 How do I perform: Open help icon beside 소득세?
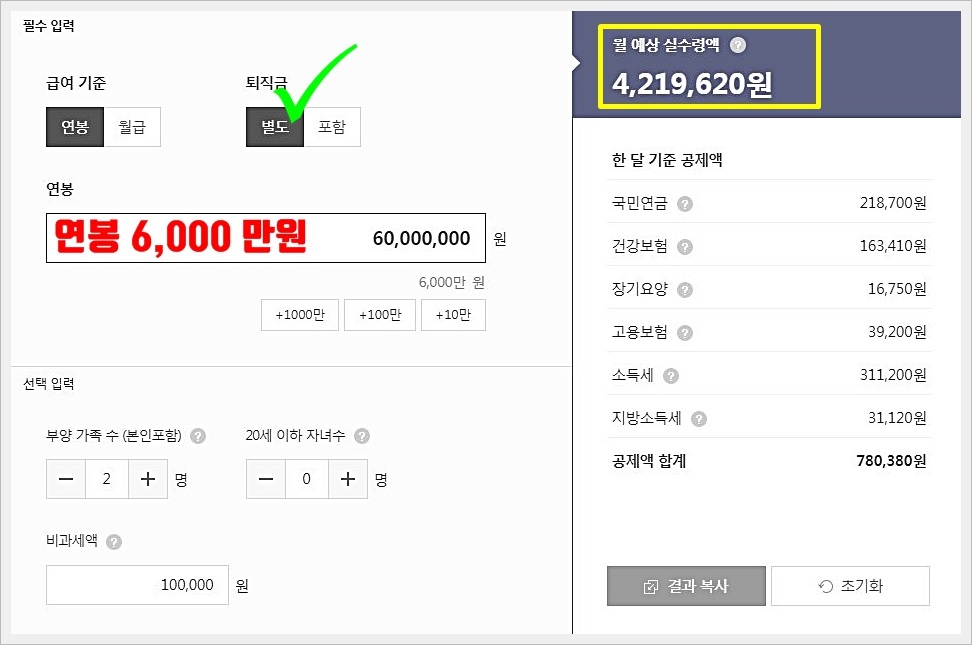[671, 376]
